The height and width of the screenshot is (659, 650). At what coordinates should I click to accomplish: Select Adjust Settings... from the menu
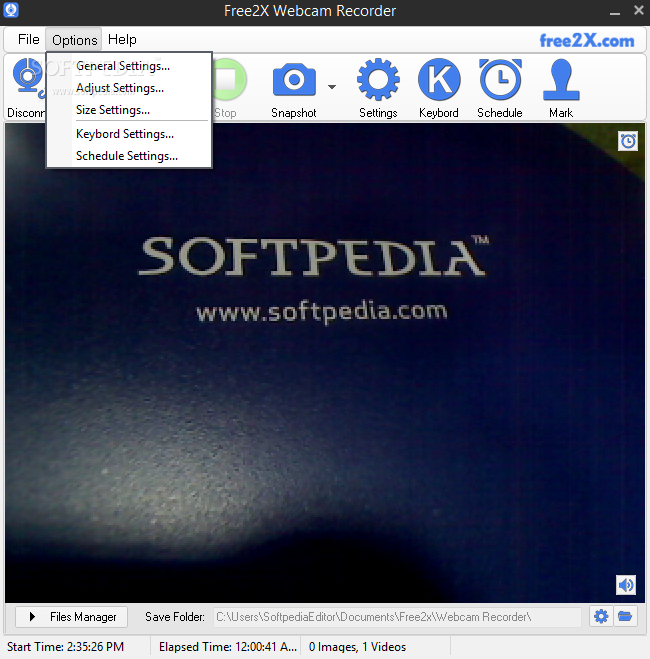pos(129,88)
